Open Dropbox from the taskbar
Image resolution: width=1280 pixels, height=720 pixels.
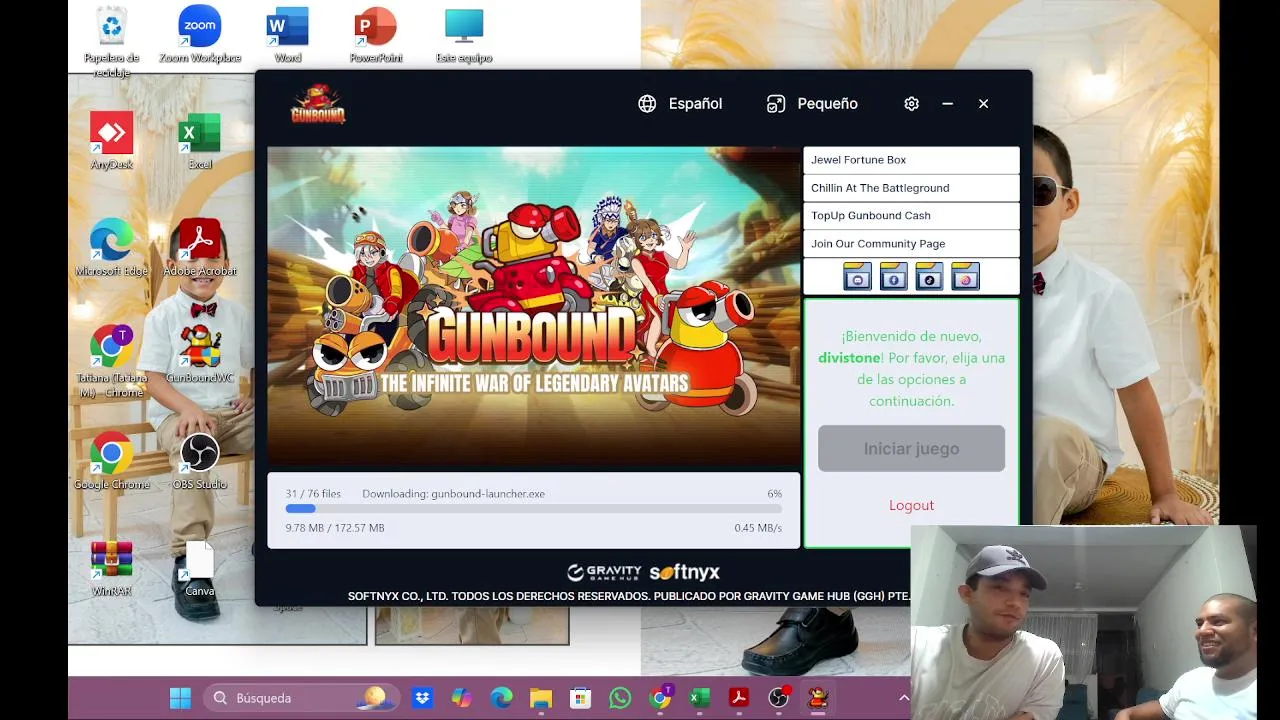pyautogui.click(x=422, y=698)
